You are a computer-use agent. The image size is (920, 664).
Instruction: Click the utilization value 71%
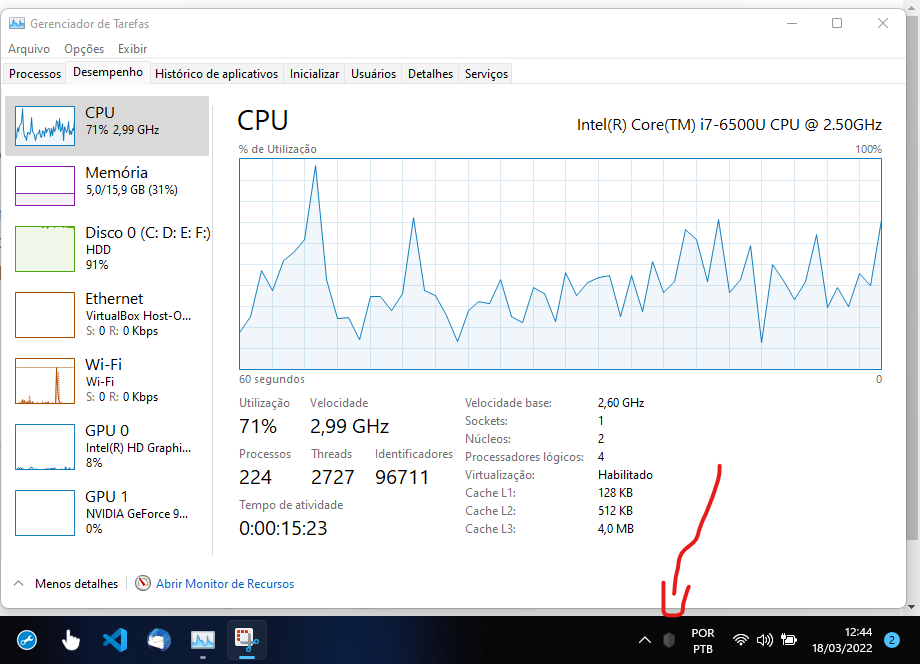tap(258, 426)
